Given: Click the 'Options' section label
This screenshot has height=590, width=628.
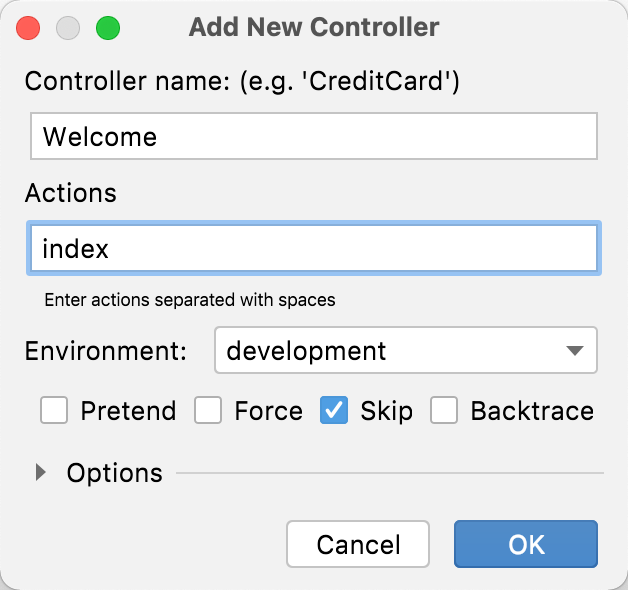Looking at the screenshot, I should click(114, 472).
